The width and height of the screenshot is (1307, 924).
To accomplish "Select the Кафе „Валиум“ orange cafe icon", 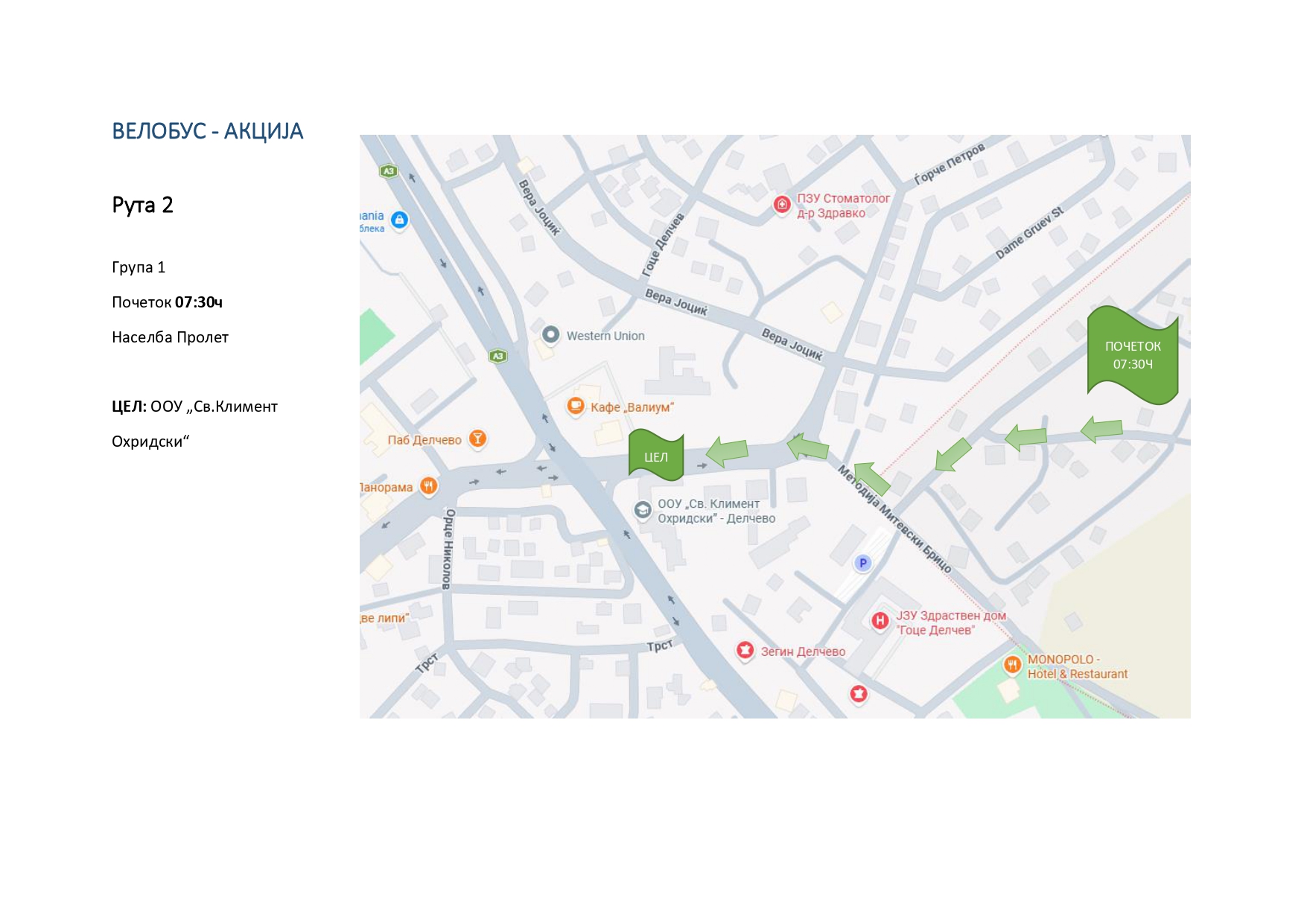I will pyautogui.click(x=576, y=407).
